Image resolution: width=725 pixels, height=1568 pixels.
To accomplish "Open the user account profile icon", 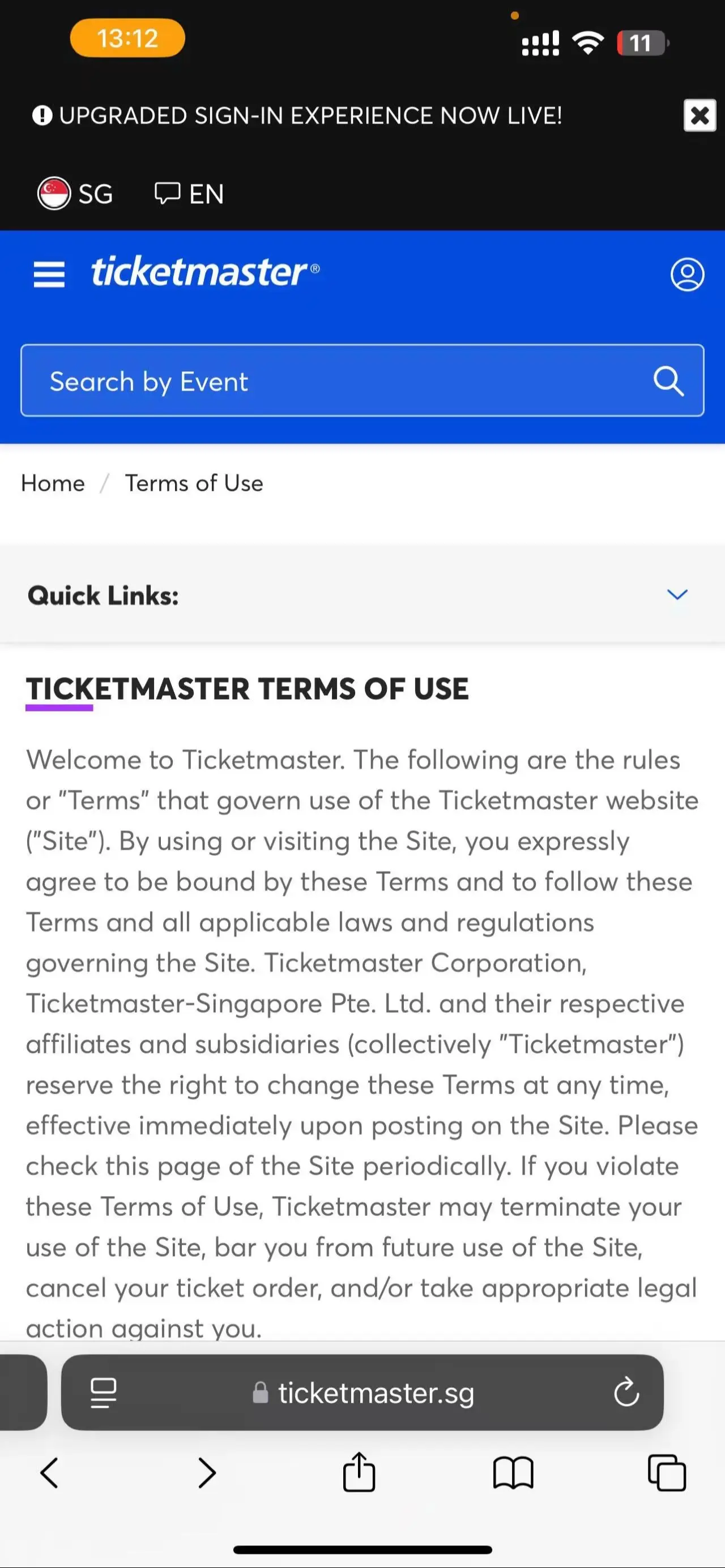I will click(687, 274).
